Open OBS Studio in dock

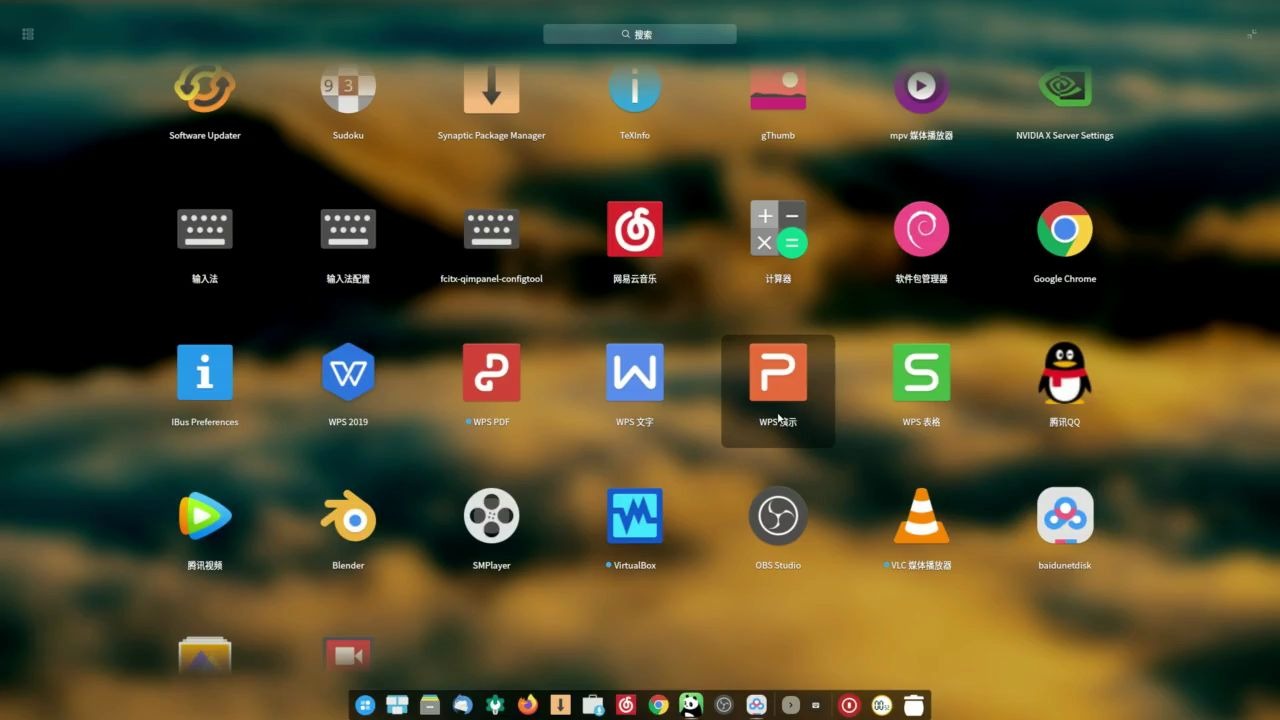(724, 705)
